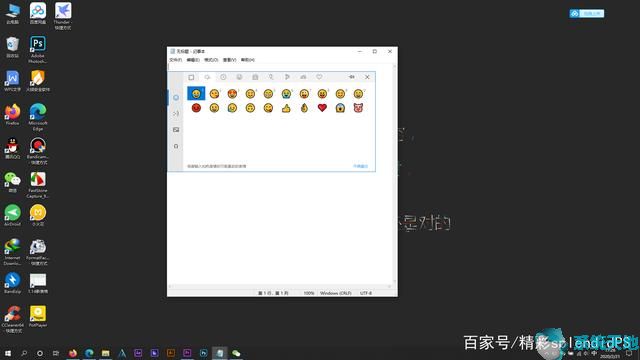Viewport: 640px width, 360px height.
Task: Open the 文件(F) menu in Notepad
Action: [x=176, y=60]
